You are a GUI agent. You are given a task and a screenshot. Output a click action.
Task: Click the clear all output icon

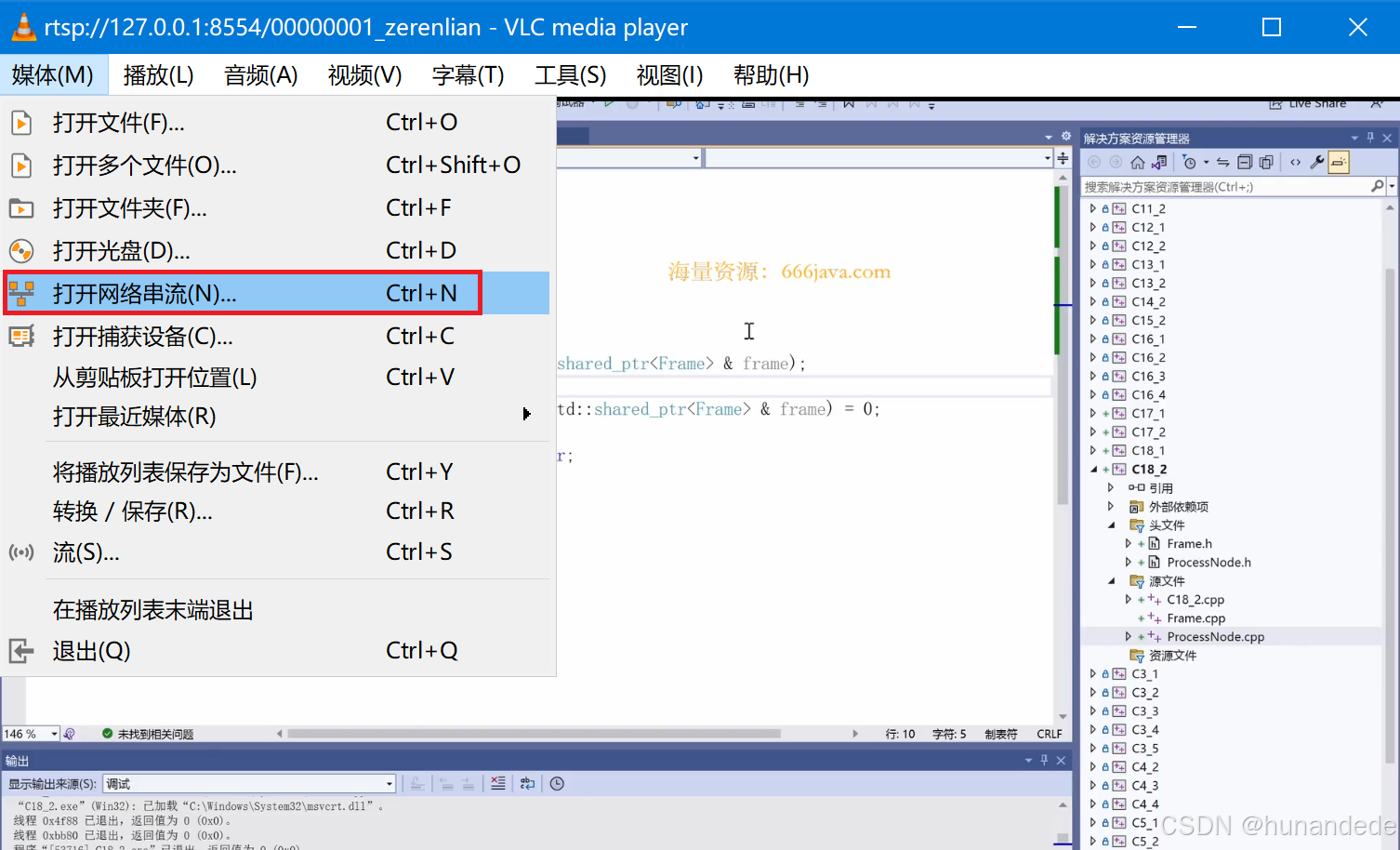tap(498, 784)
